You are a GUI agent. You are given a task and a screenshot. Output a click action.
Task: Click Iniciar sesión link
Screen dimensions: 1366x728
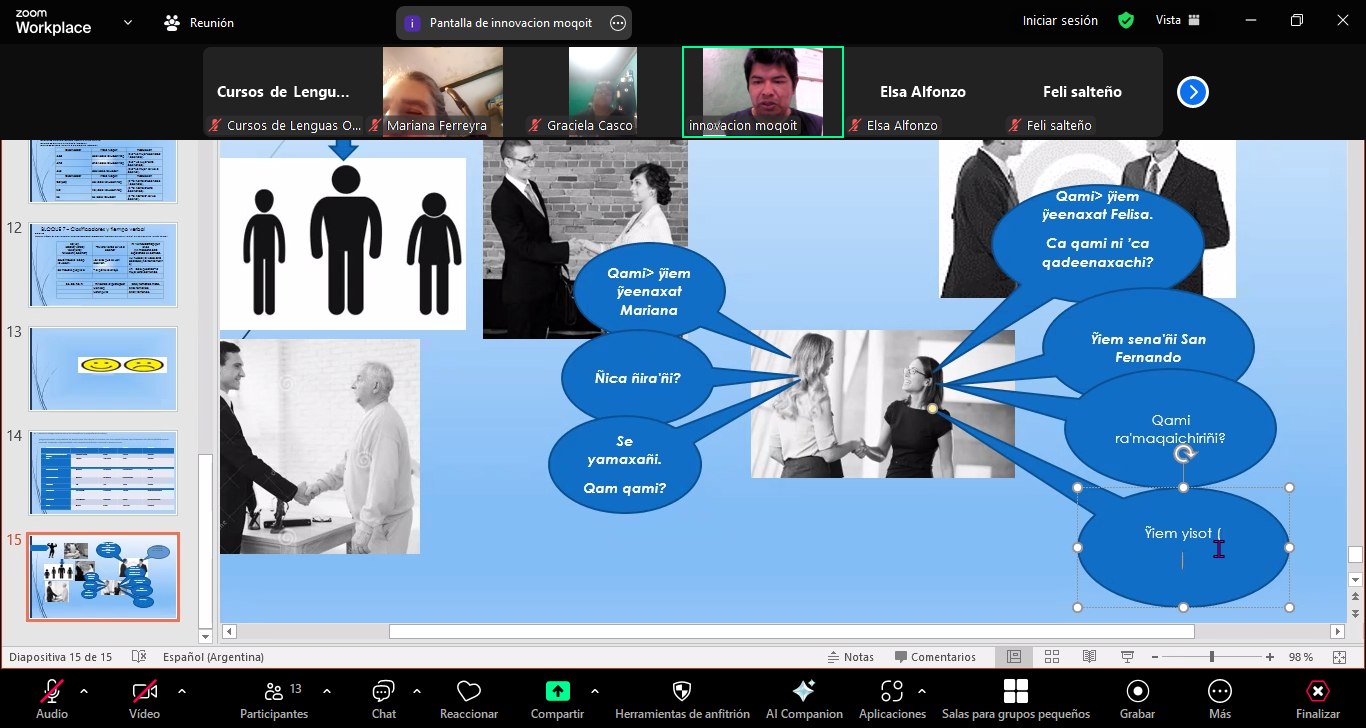click(1060, 21)
